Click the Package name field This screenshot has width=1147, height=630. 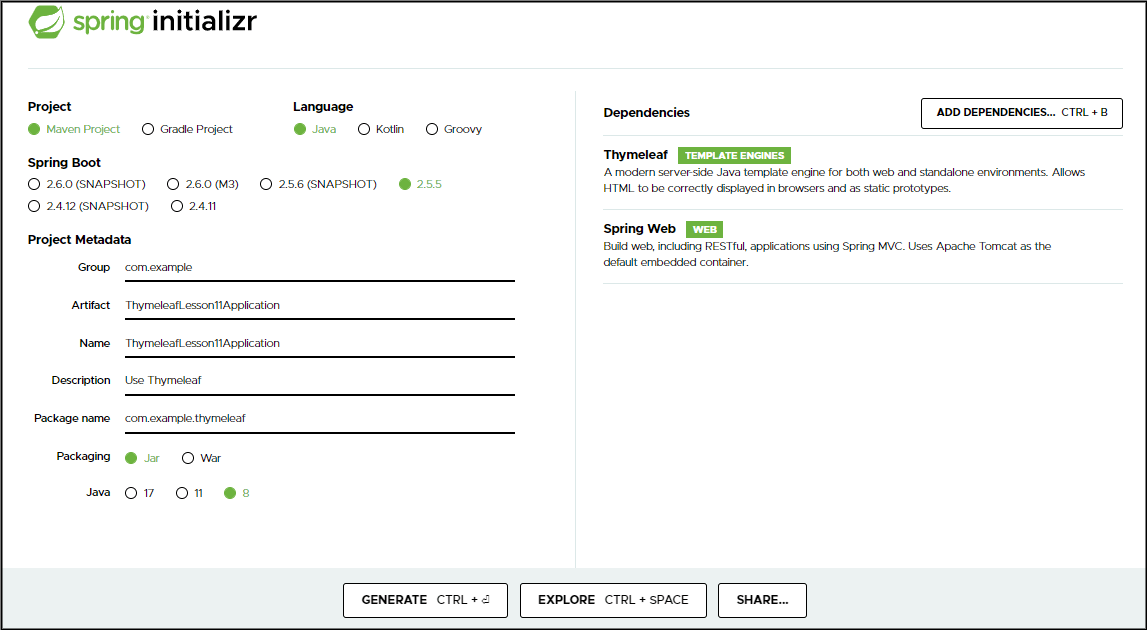coord(318,418)
